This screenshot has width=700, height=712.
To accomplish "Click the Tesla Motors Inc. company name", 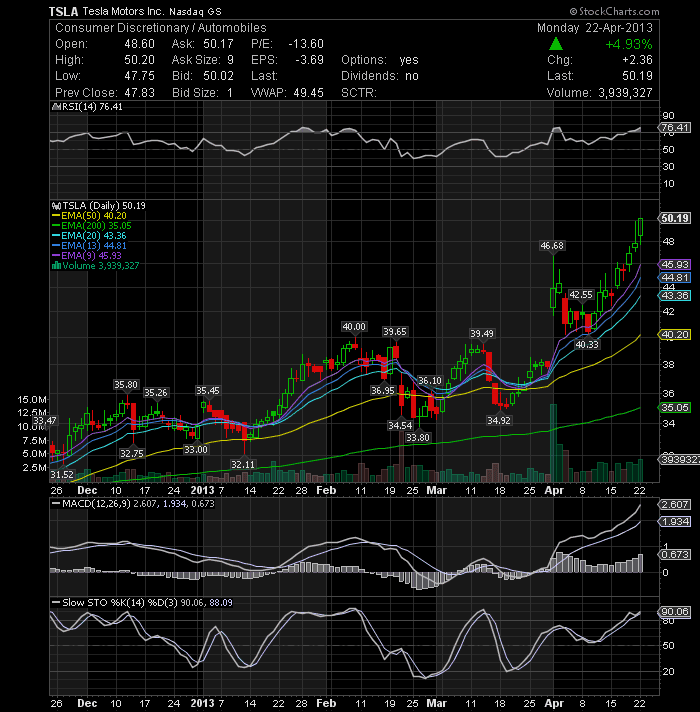I will pyautogui.click(x=123, y=11).
